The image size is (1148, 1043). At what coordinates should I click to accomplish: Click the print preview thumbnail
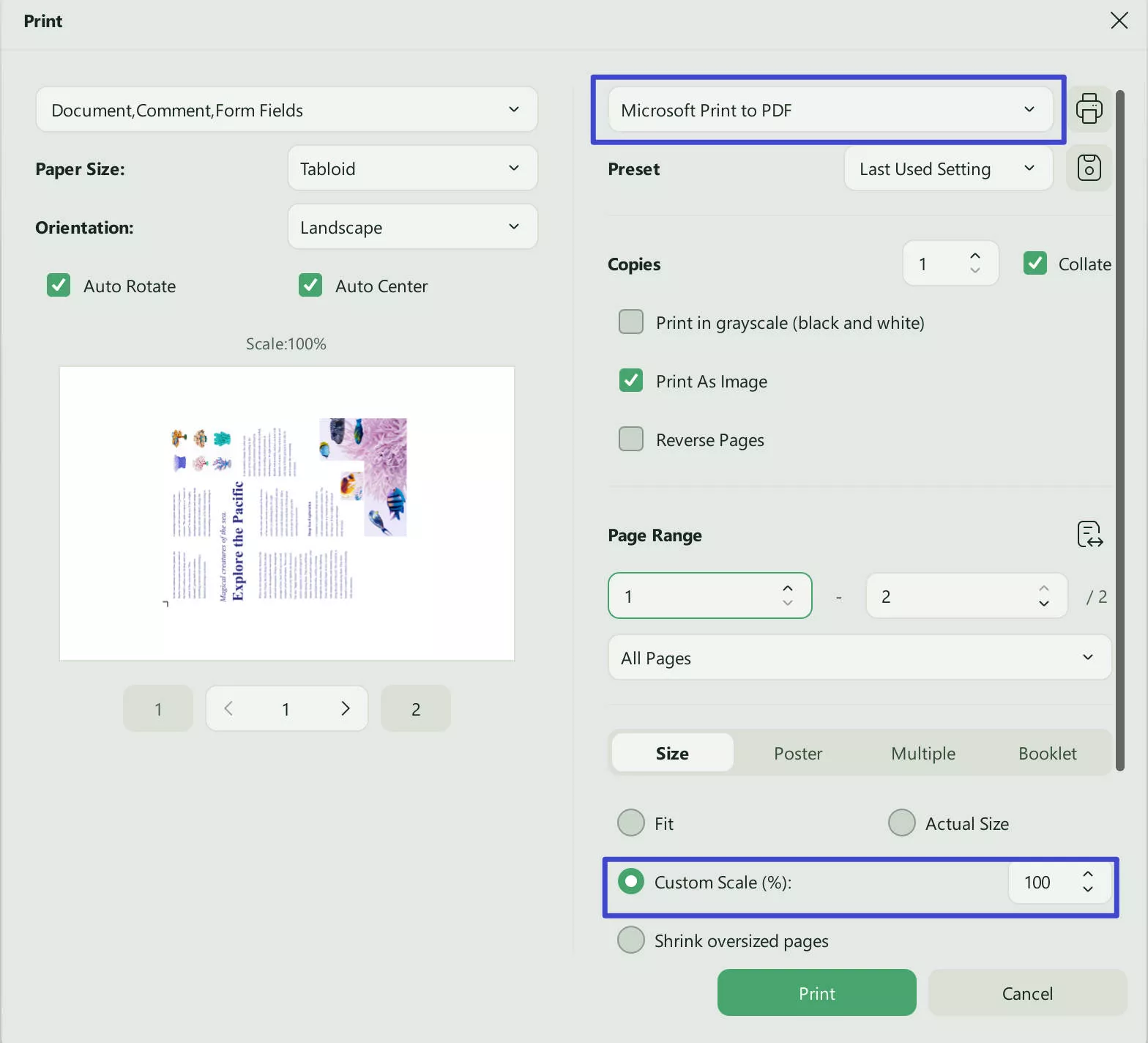click(287, 513)
